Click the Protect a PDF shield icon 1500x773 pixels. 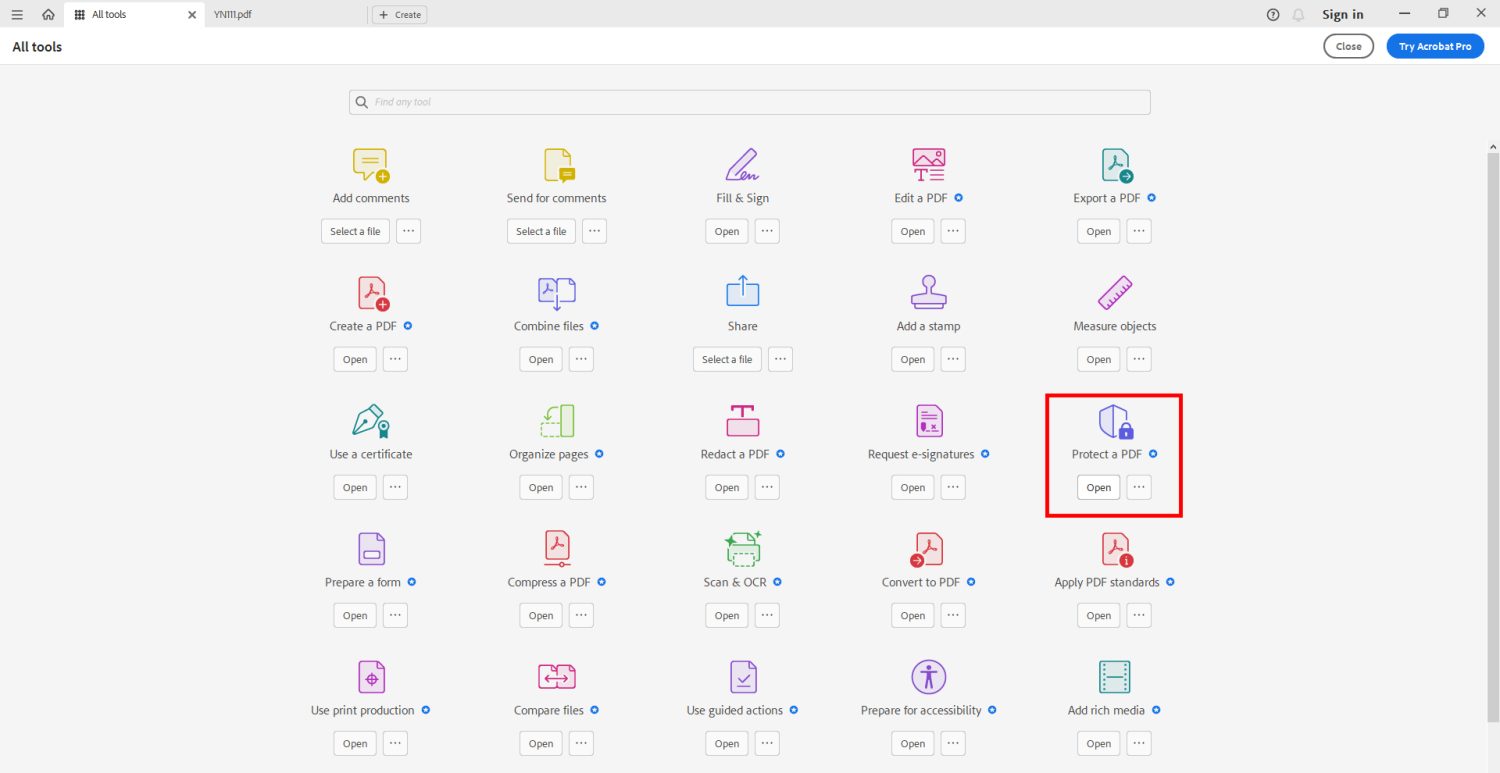[x=1115, y=421]
